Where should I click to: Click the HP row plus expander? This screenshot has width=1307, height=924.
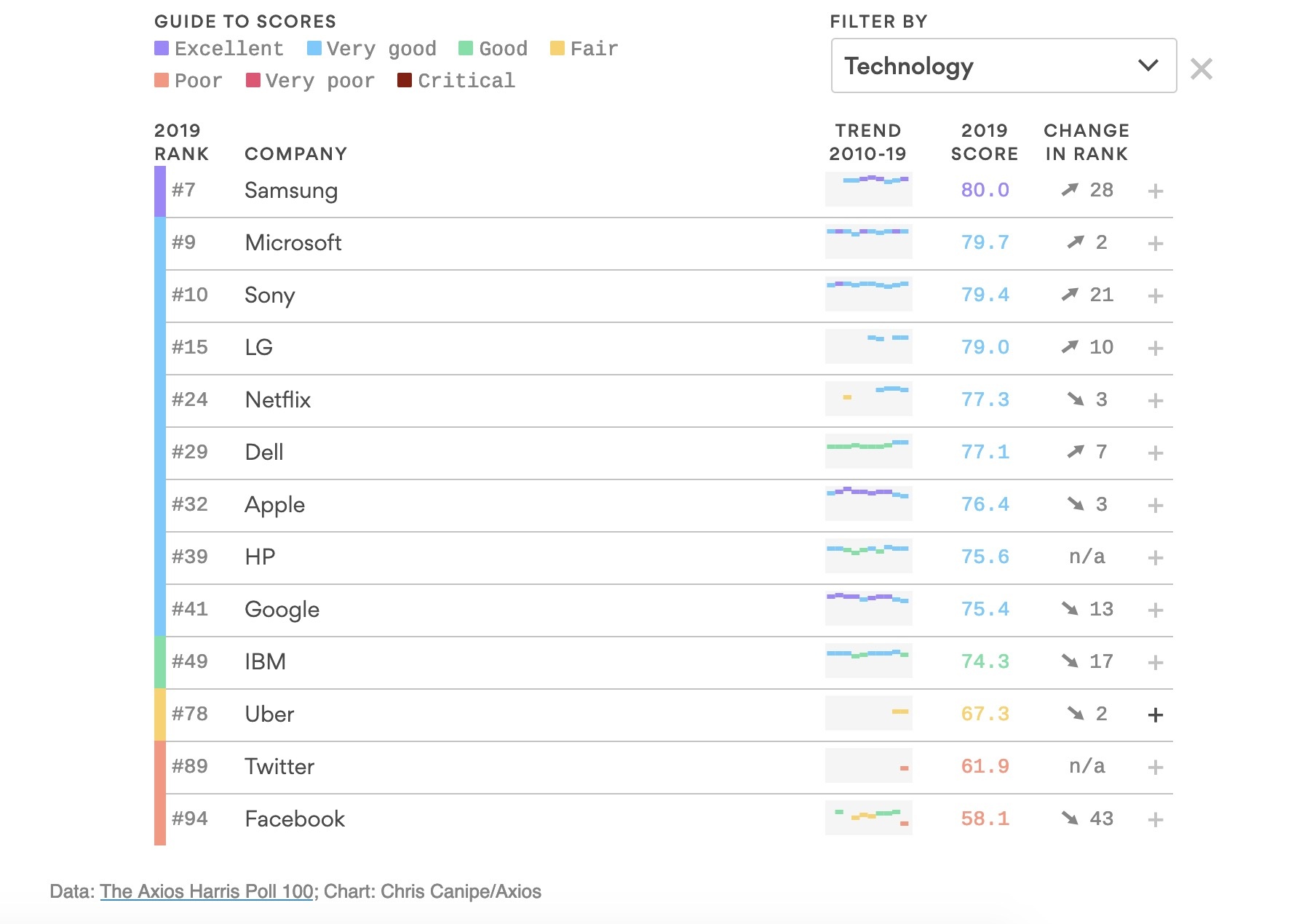1155,558
